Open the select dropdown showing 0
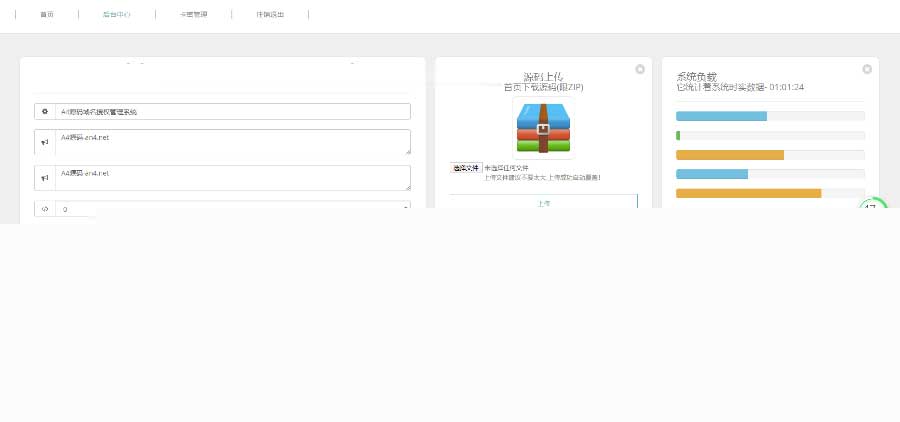Viewport: 900px width, 422px height. click(x=232, y=209)
